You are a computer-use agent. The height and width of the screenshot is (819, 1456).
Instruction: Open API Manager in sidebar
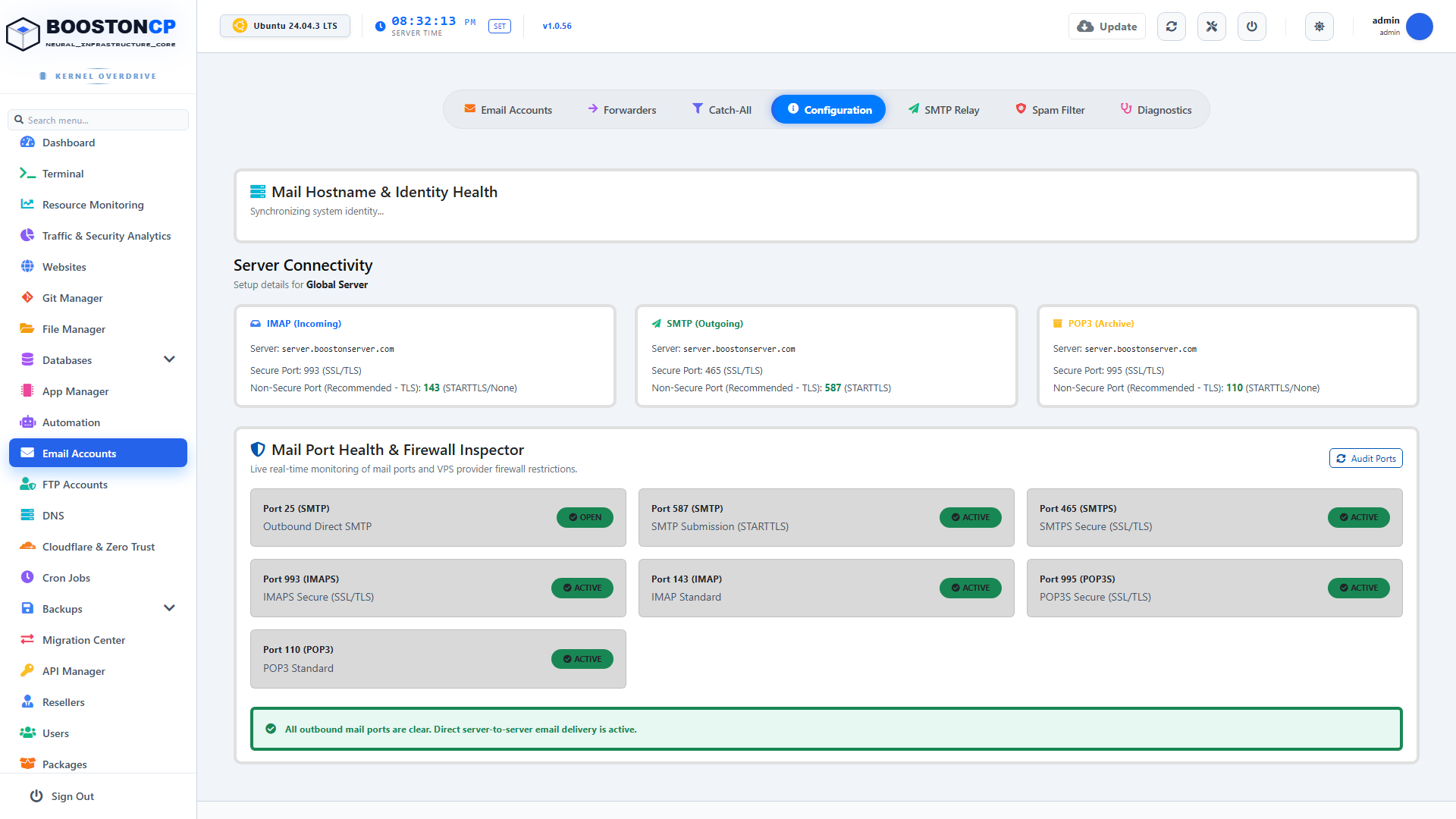[x=98, y=671]
